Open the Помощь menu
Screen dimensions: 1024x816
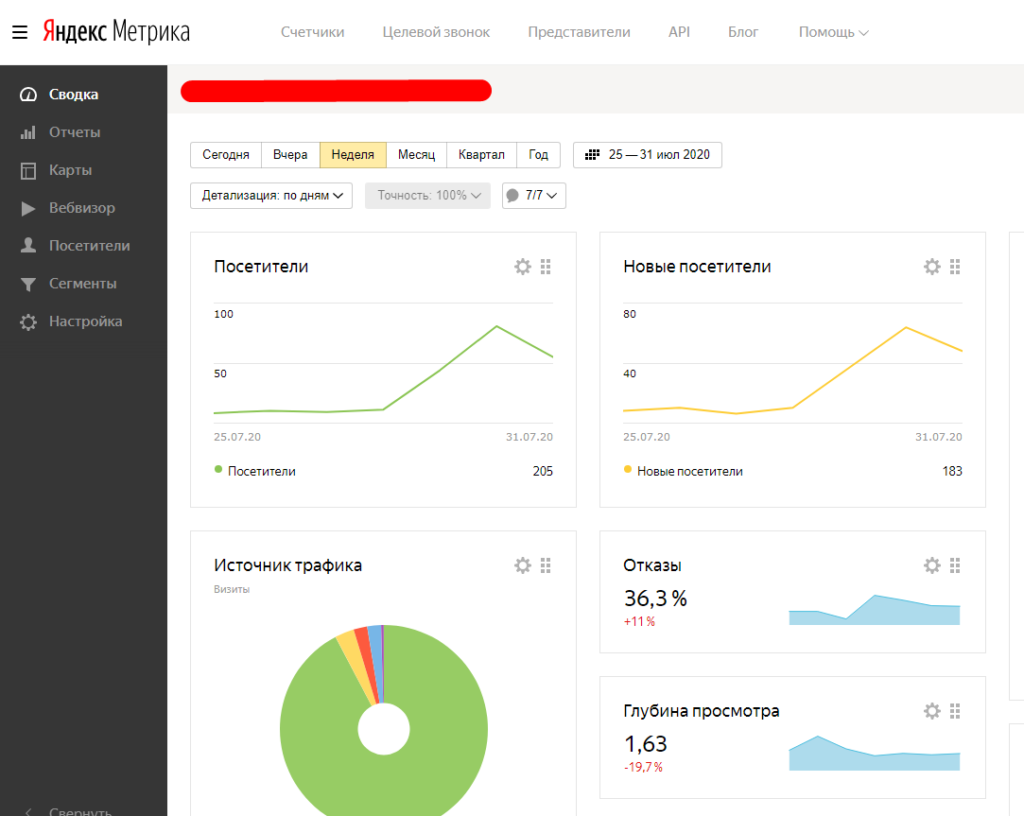833,32
